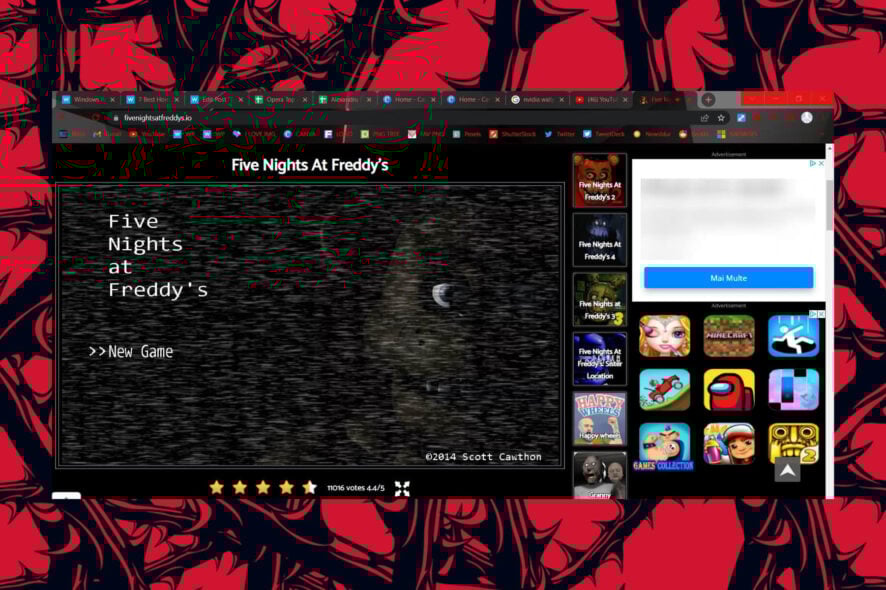Open the Happy Wheels game thumbnail
Screen dimensions: 886x590
(600, 419)
